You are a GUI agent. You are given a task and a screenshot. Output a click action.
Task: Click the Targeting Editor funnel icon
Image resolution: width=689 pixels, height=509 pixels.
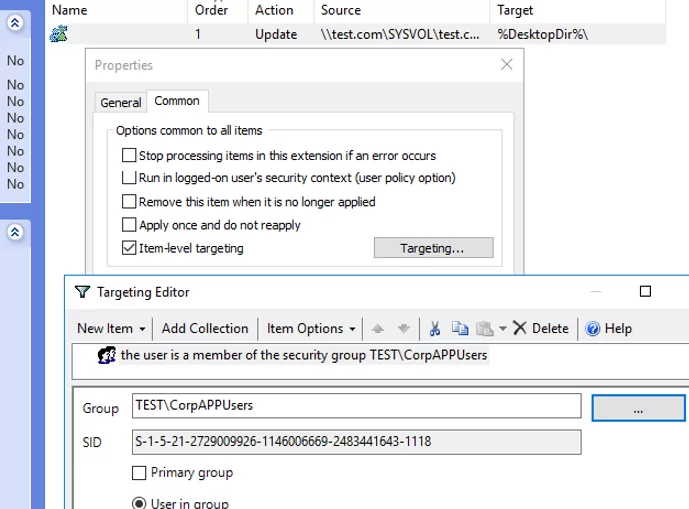click(x=83, y=292)
